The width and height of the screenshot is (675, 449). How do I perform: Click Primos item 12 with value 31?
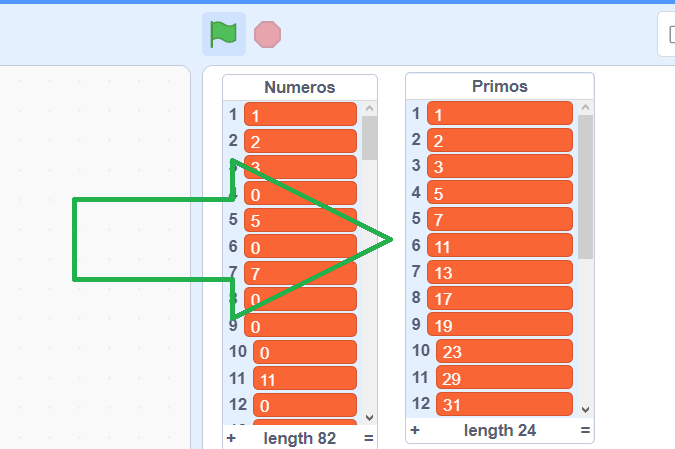click(504, 405)
